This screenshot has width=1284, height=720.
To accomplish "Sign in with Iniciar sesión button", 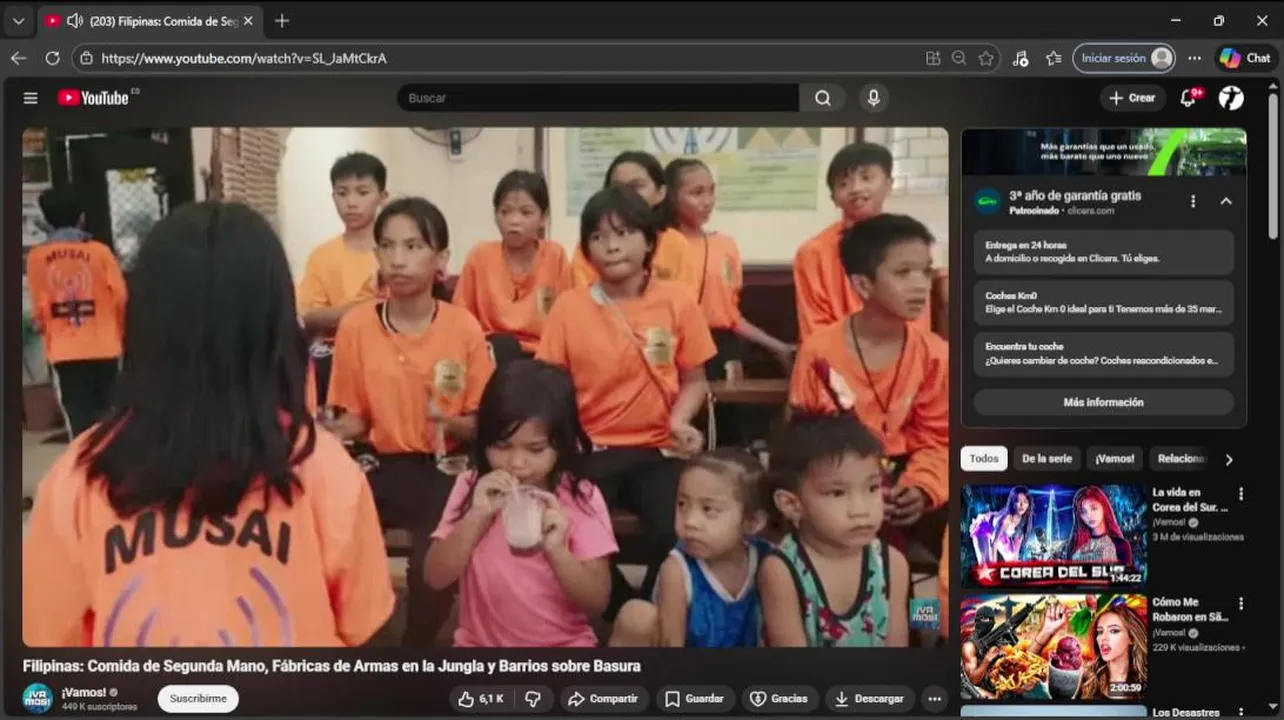I will (1124, 58).
